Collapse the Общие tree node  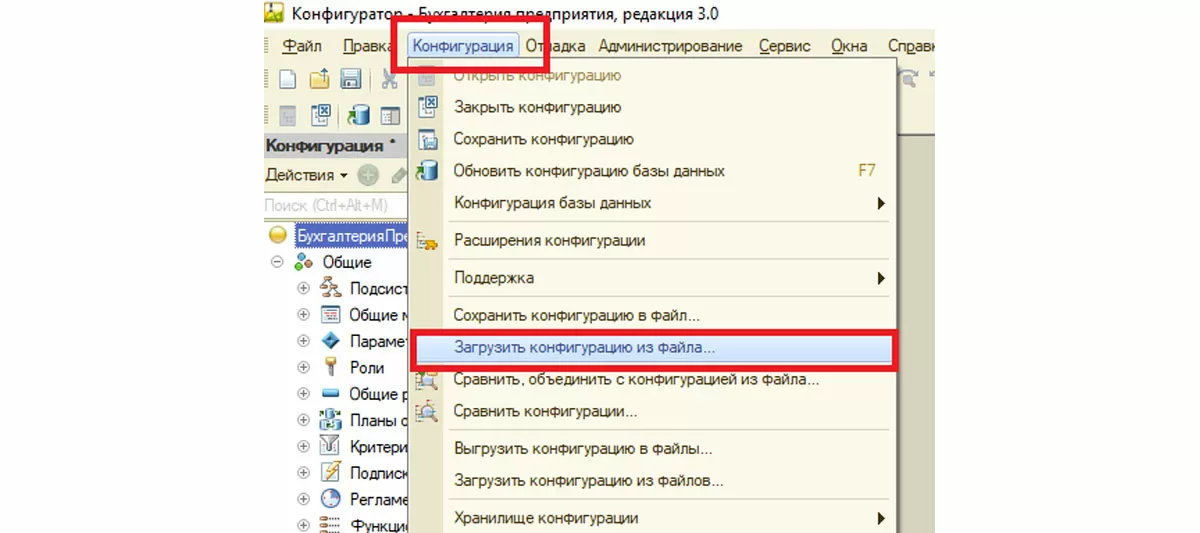(x=278, y=262)
